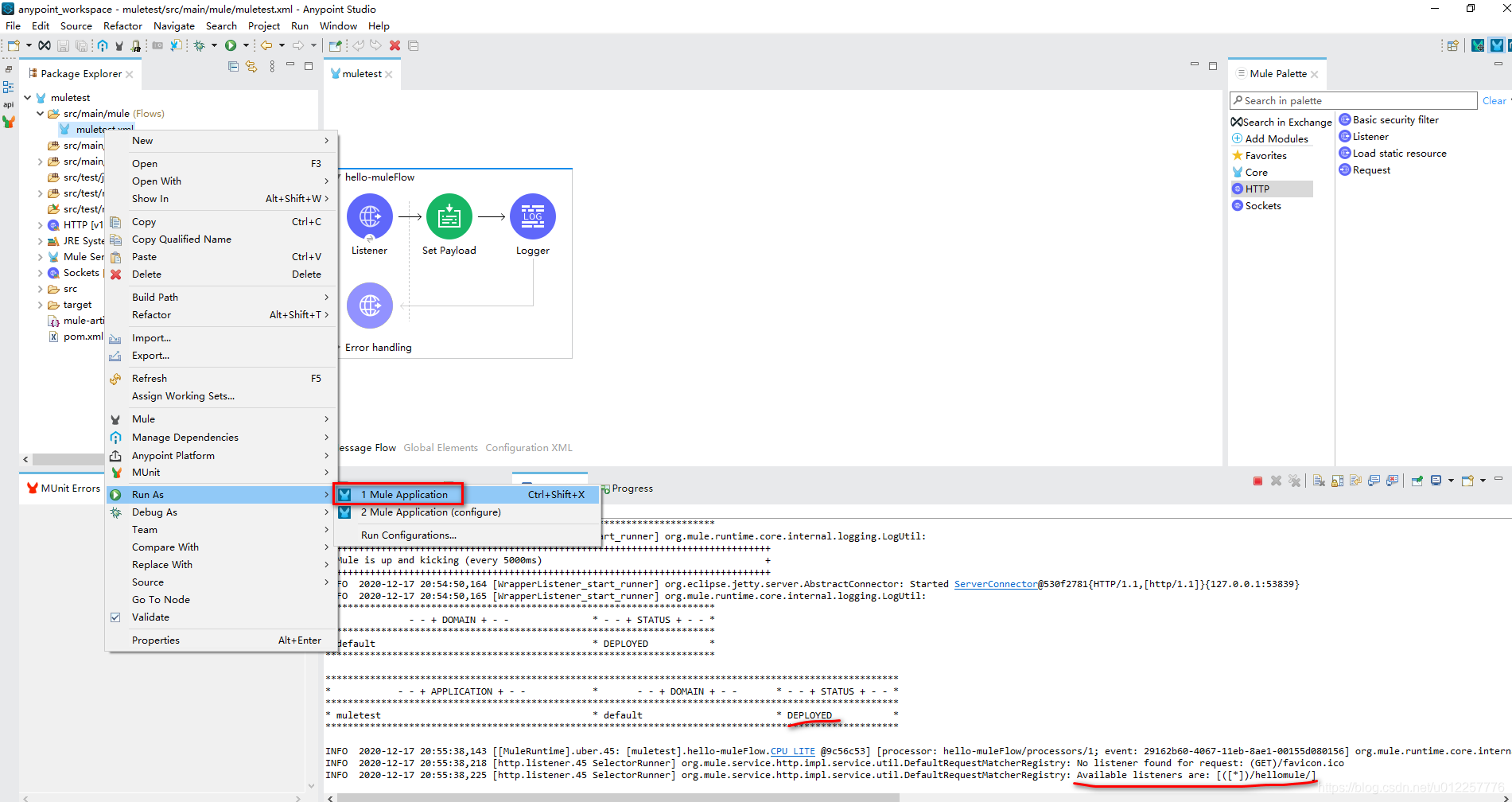1512x802 pixels.
Task: Click the Show Console on Output icon
Action: [x=1374, y=481]
